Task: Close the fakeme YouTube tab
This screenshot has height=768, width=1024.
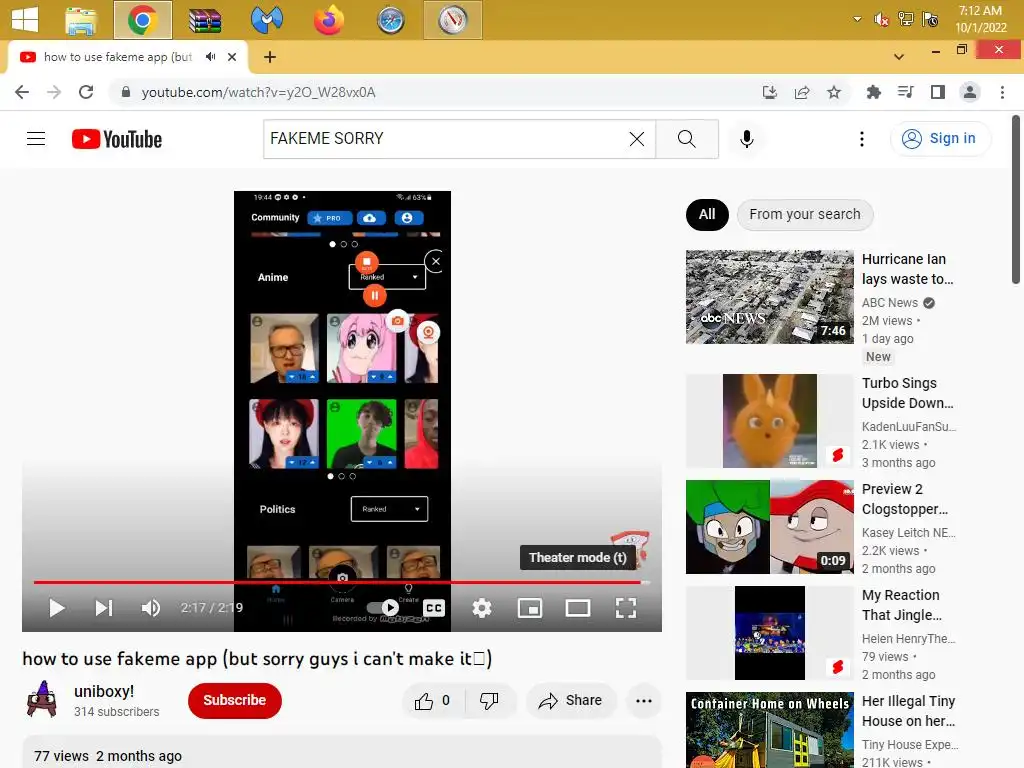Action: coord(232,57)
